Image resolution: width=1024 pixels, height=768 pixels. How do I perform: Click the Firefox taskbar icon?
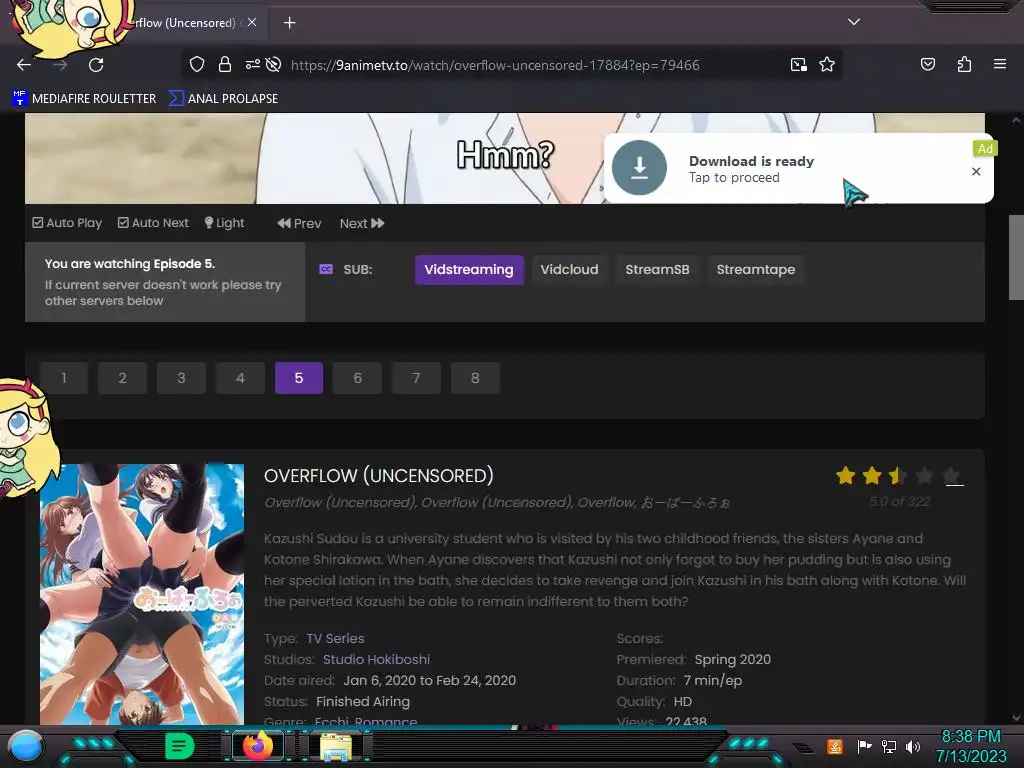tap(258, 745)
